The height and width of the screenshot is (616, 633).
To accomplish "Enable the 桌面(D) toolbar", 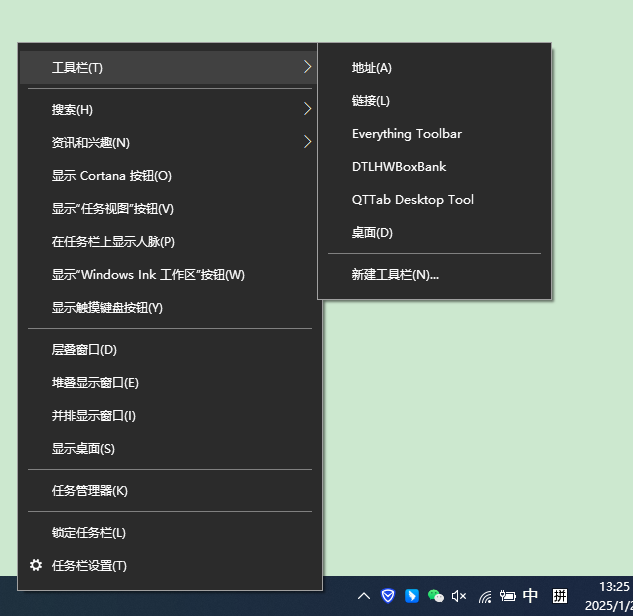I will point(434,233).
